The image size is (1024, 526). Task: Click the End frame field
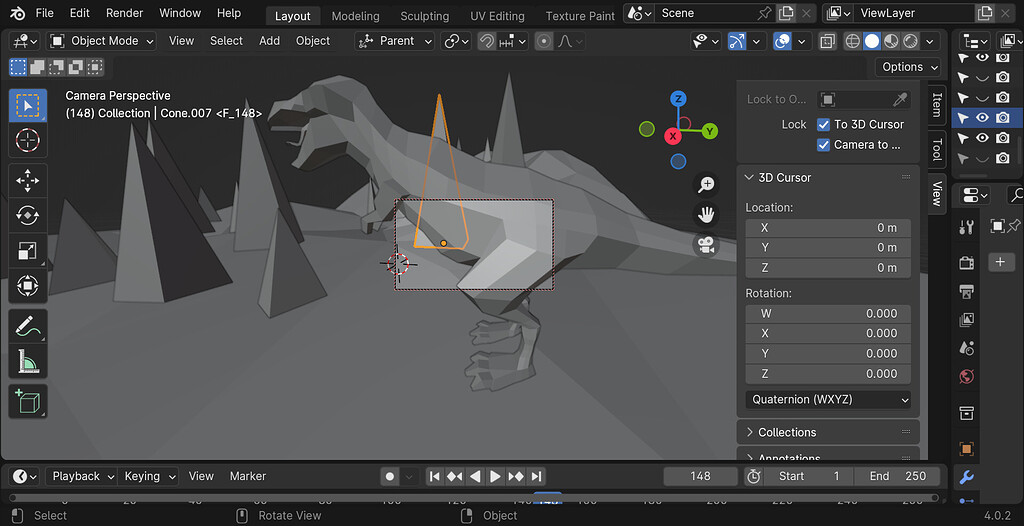tap(897, 477)
